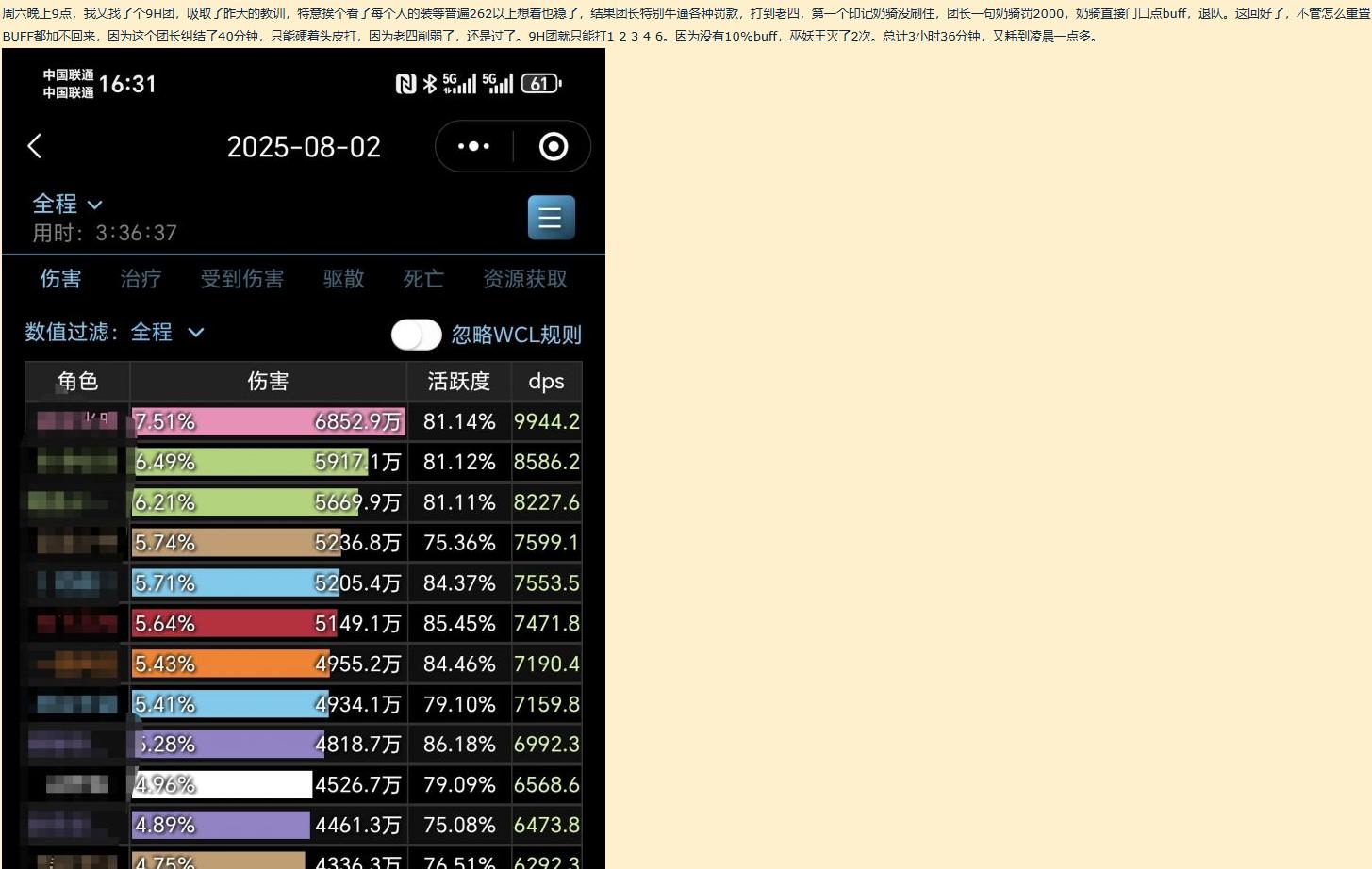Viewport: 1372px width, 869px height.
Task: Click the 活跃度 column header
Action: (458, 382)
